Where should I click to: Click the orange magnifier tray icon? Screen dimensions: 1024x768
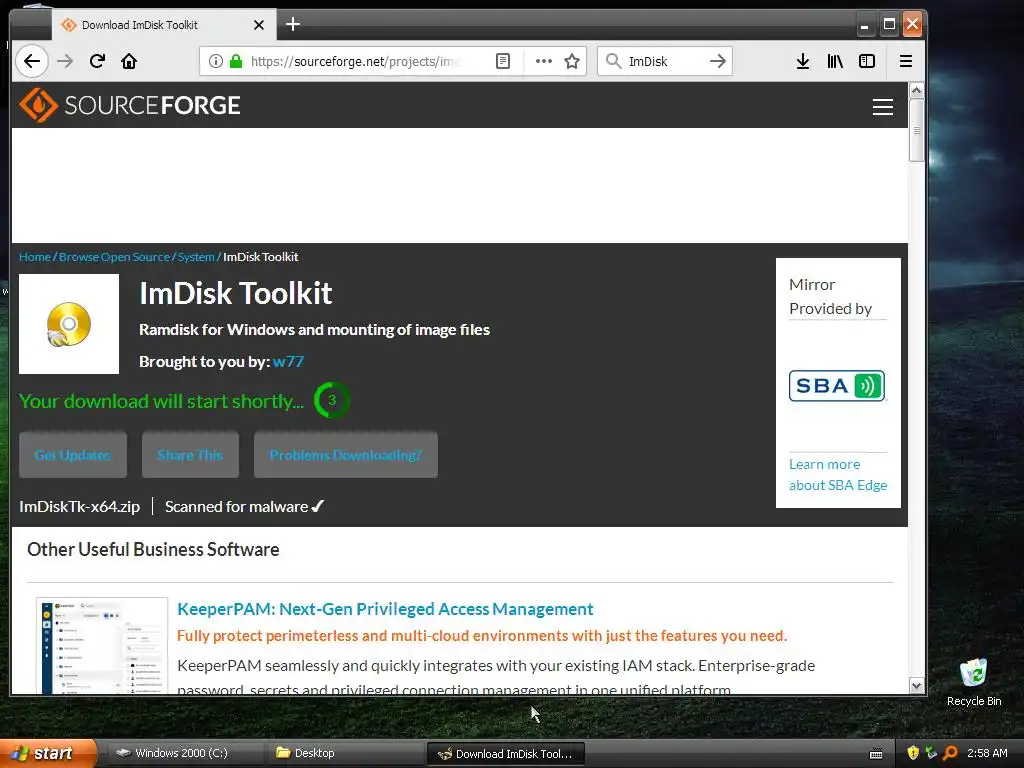pyautogui.click(x=950, y=753)
